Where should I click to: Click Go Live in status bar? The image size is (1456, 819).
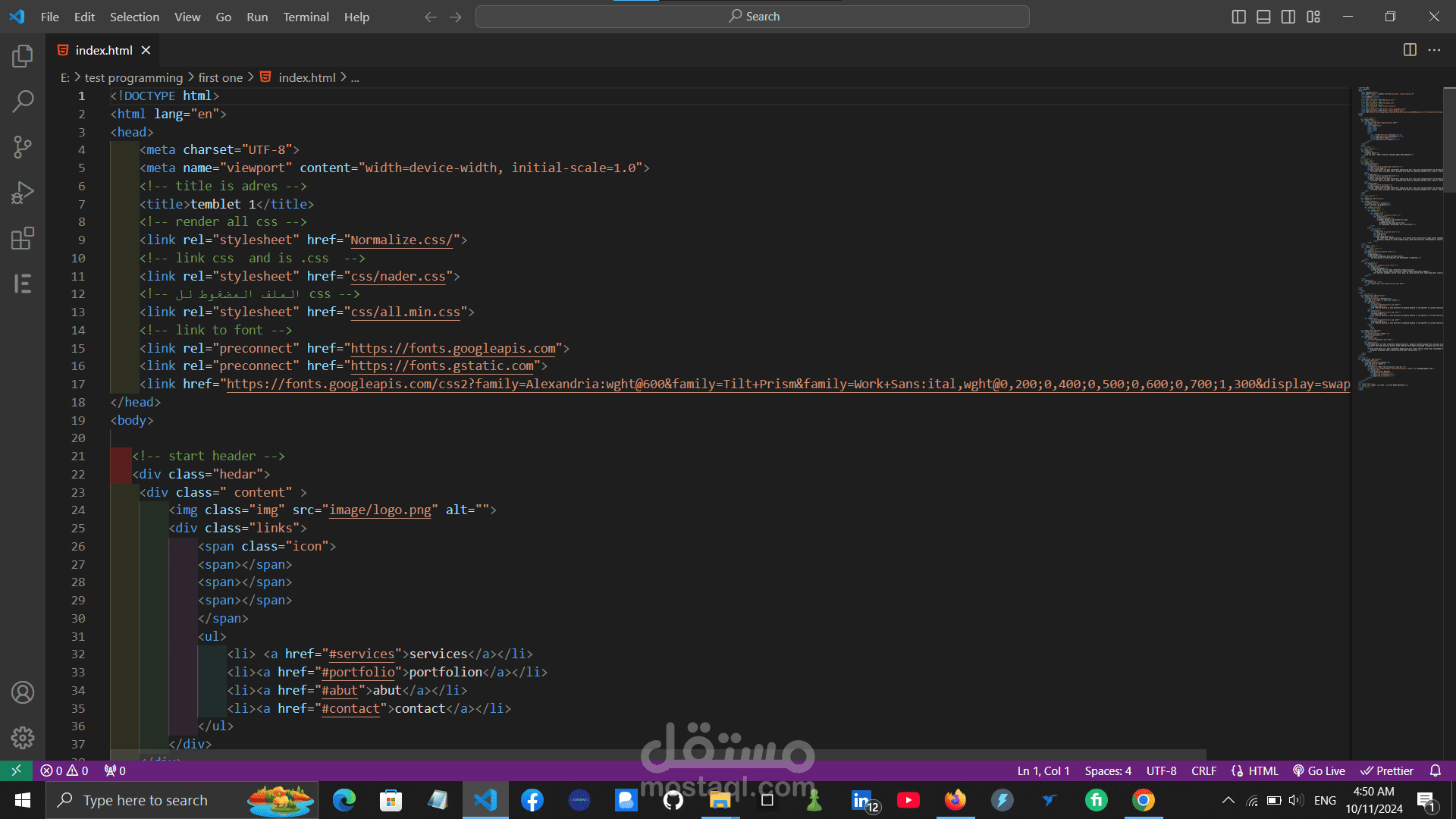click(1319, 770)
